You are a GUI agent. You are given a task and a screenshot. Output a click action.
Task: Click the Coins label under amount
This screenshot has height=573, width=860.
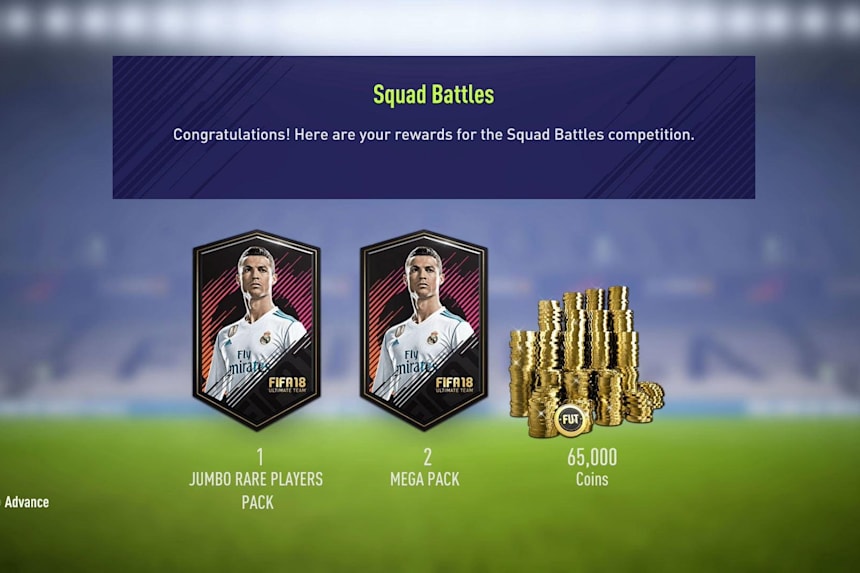(x=592, y=480)
